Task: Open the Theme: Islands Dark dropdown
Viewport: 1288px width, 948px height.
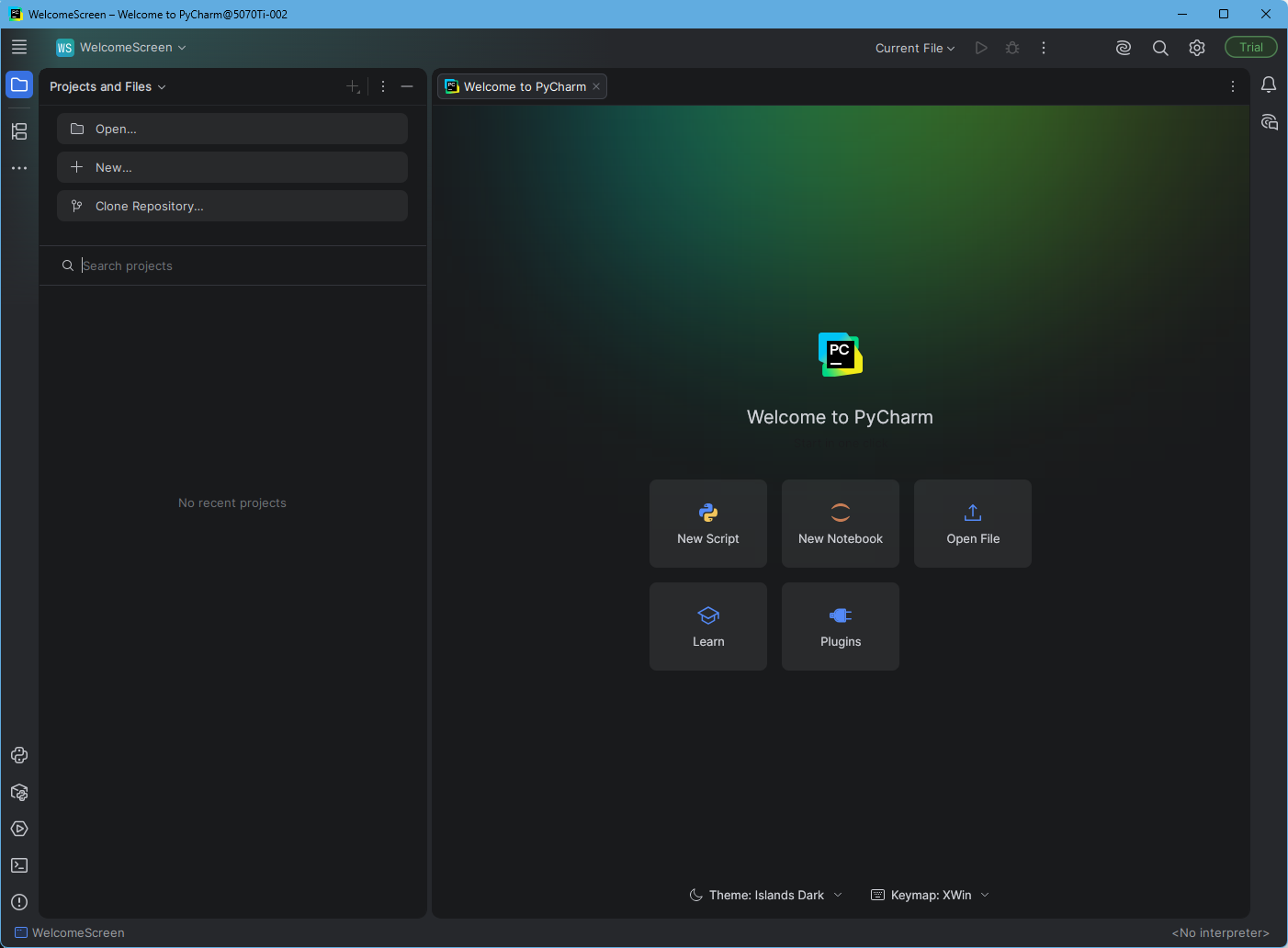Action: 766,895
